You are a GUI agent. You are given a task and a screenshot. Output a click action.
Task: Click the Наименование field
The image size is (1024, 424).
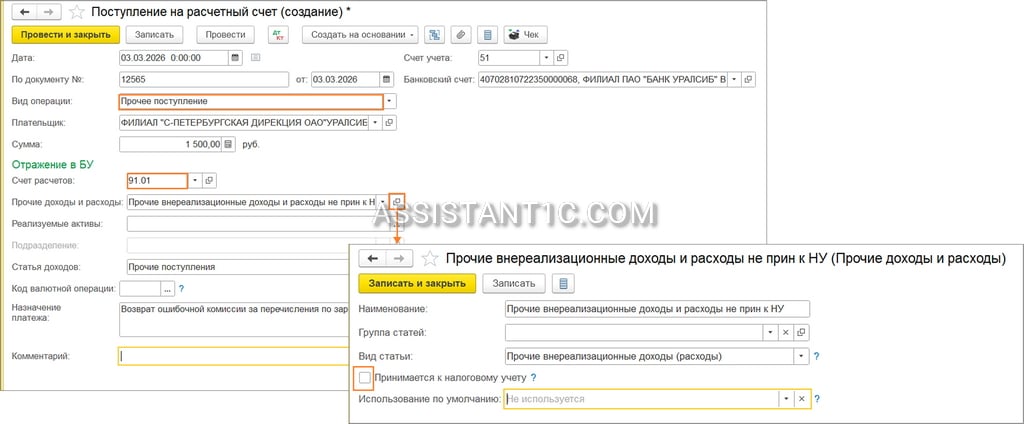coord(658,308)
